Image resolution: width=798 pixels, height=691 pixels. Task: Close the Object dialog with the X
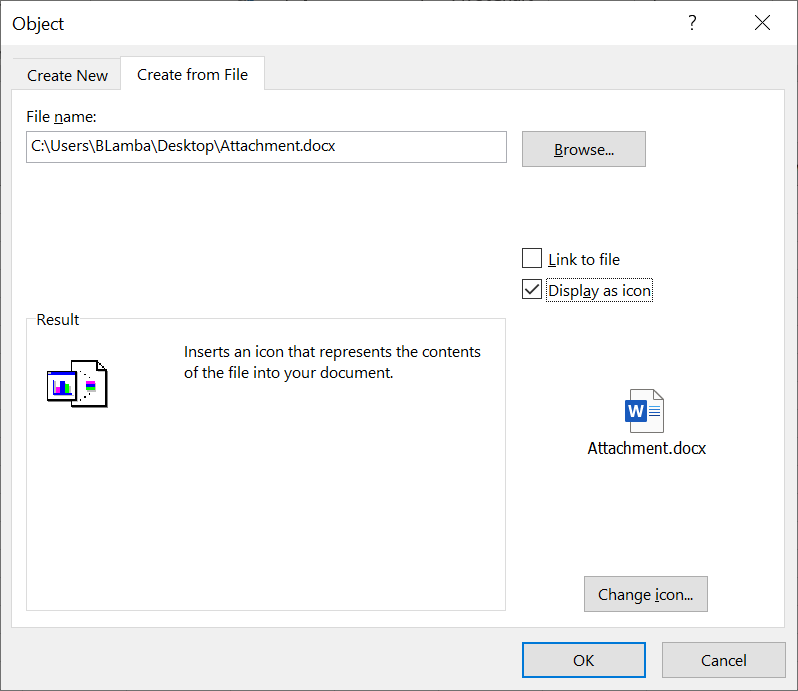pos(762,23)
